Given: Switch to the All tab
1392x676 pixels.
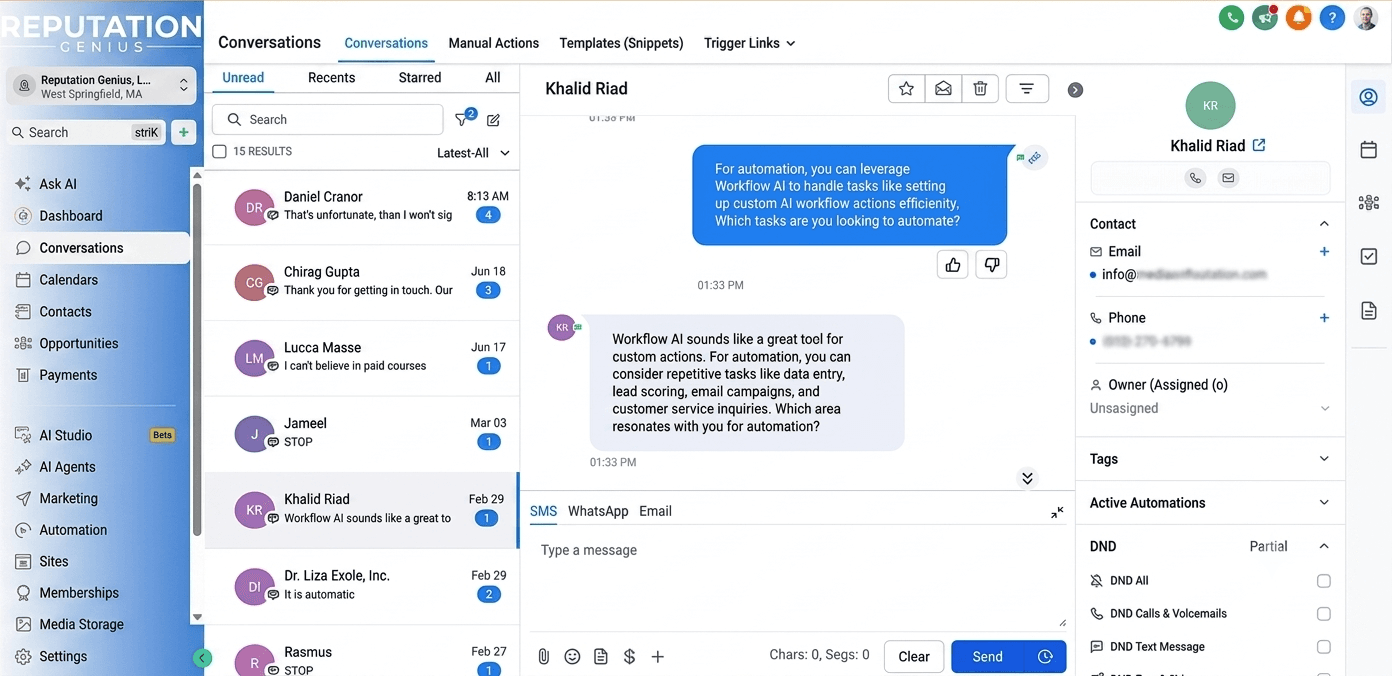Looking at the screenshot, I should pyautogui.click(x=493, y=77).
